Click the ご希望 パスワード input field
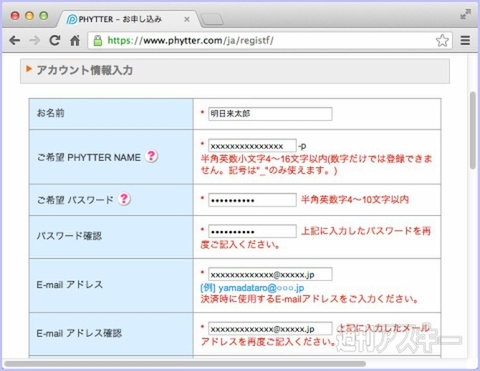Screen dimensions: 480x371 [252, 200]
